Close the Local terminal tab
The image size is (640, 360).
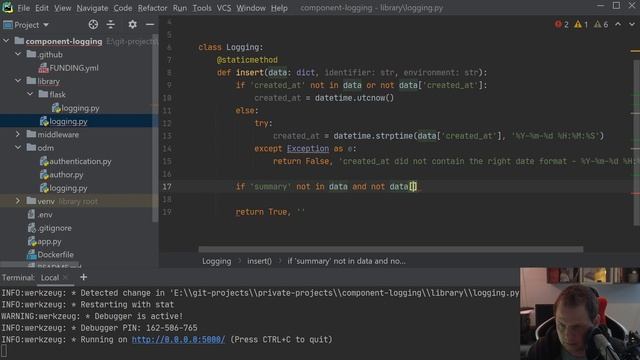coord(65,278)
